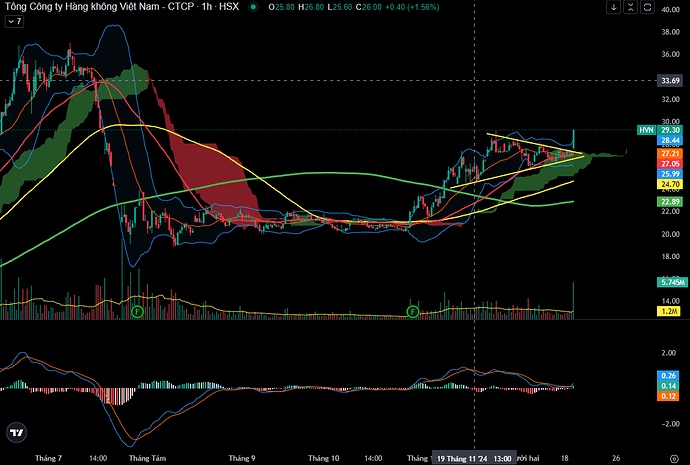This screenshot has height=465, width=690.
Task: Click the 20.00 price axis label
Action: tap(671, 234)
